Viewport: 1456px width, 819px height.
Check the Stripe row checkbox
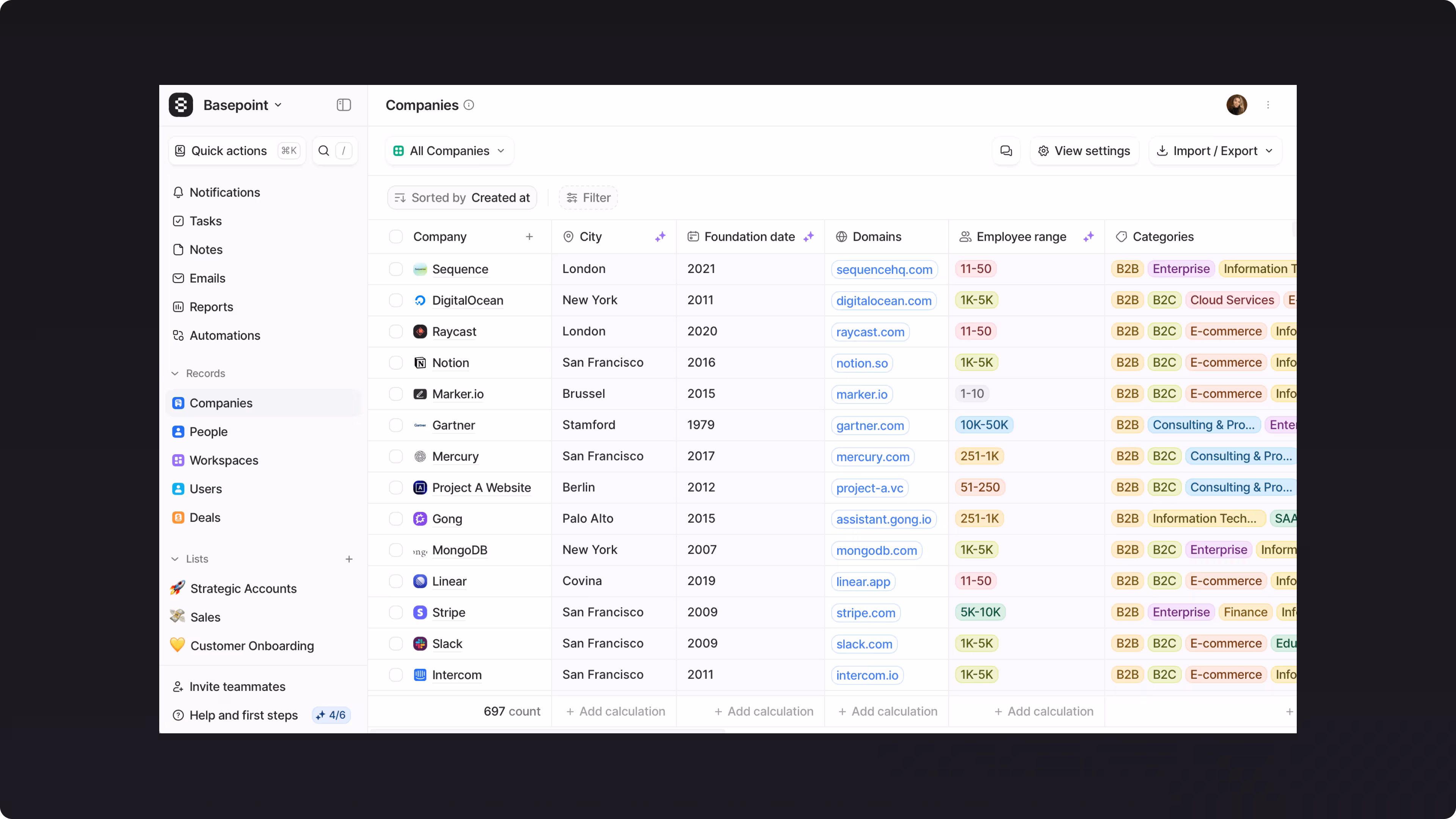395,612
